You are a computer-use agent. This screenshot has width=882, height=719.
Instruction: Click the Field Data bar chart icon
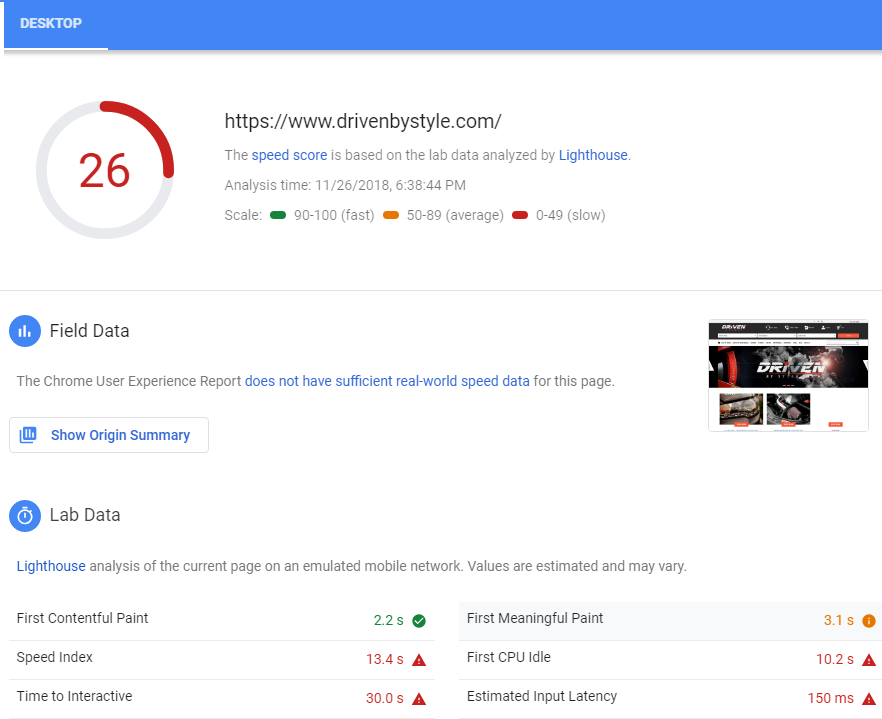[x=25, y=331]
